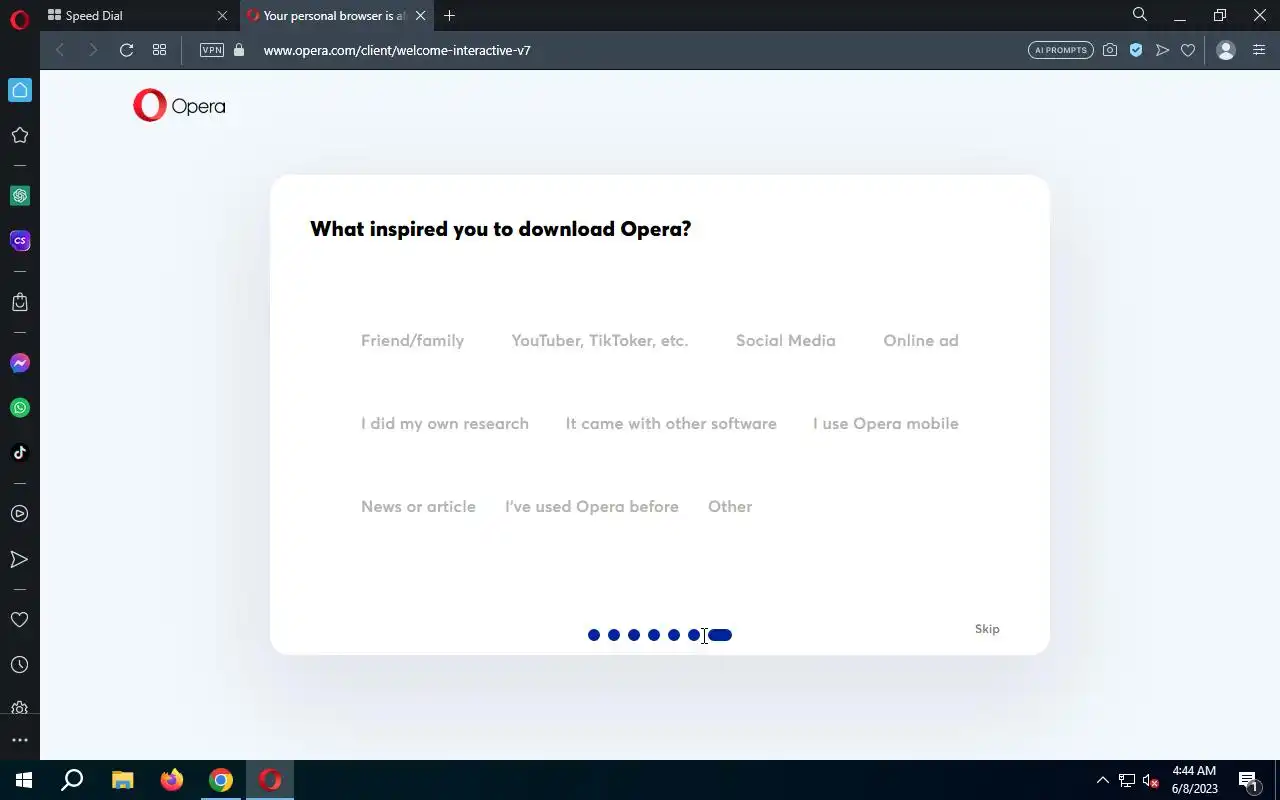The width and height of the screenshot is (1280, 800).
Task: Launch Chrome from taskbar
Action: [221, 780]
